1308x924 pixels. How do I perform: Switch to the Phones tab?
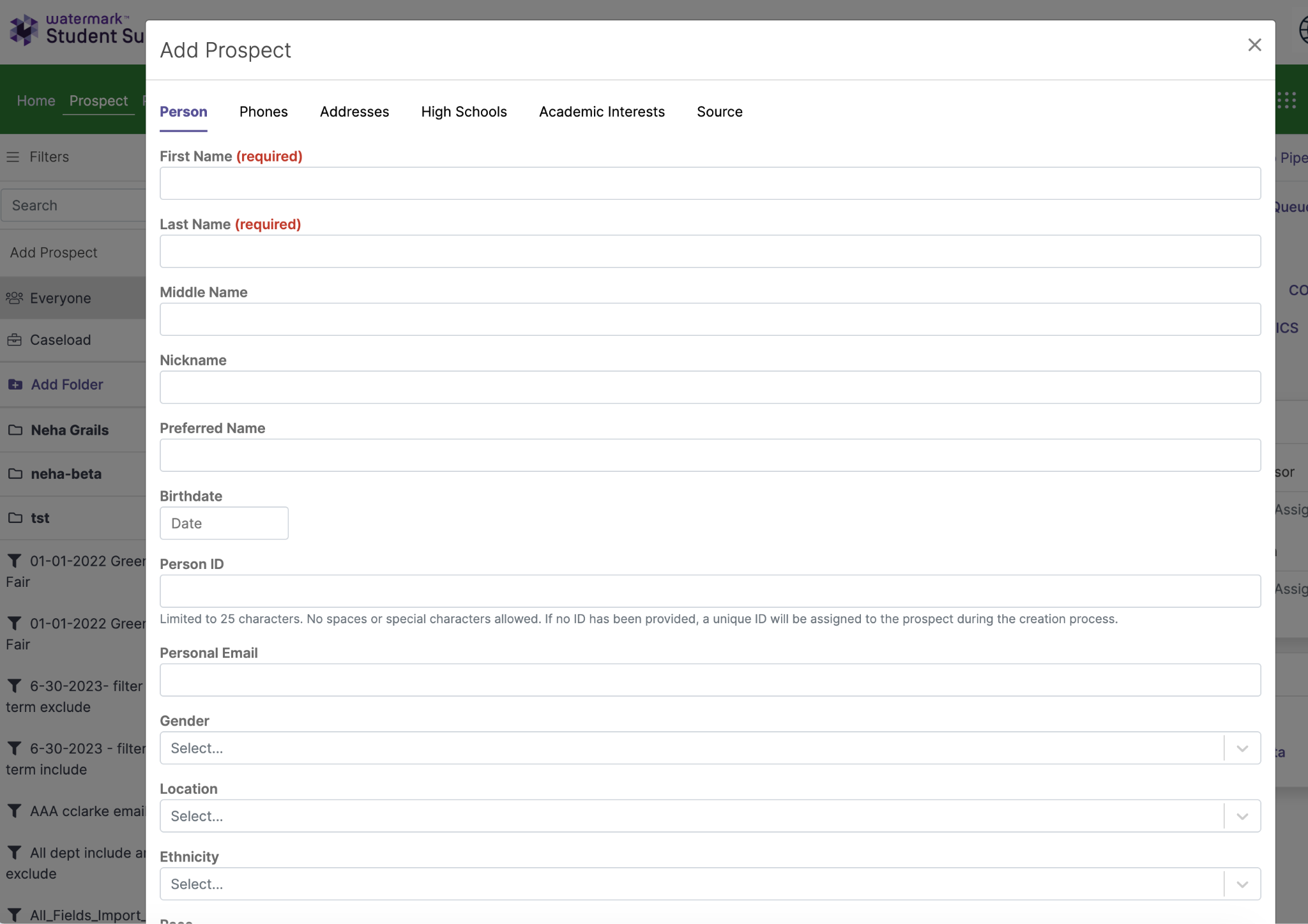pos(264,112)
